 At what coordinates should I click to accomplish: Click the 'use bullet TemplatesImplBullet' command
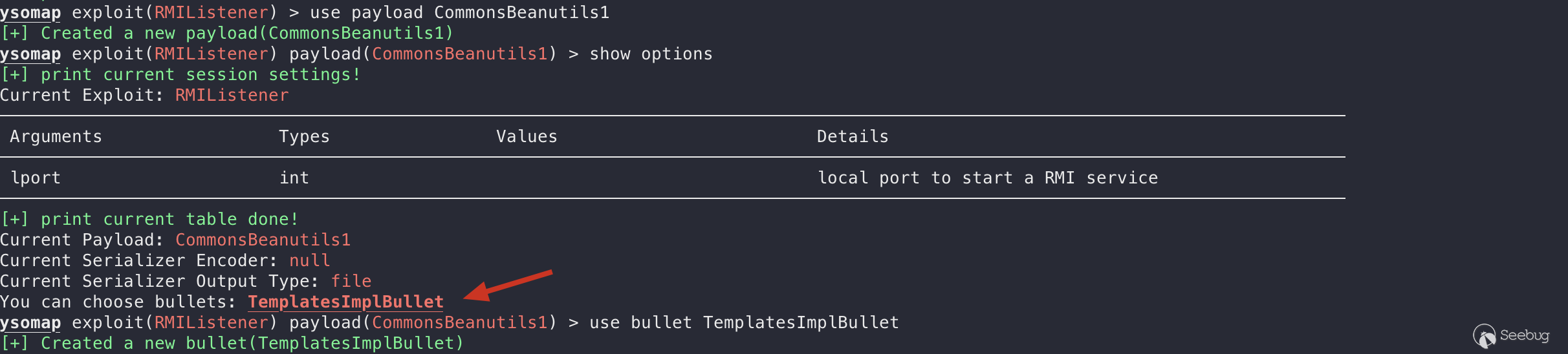tap(744, 322)
